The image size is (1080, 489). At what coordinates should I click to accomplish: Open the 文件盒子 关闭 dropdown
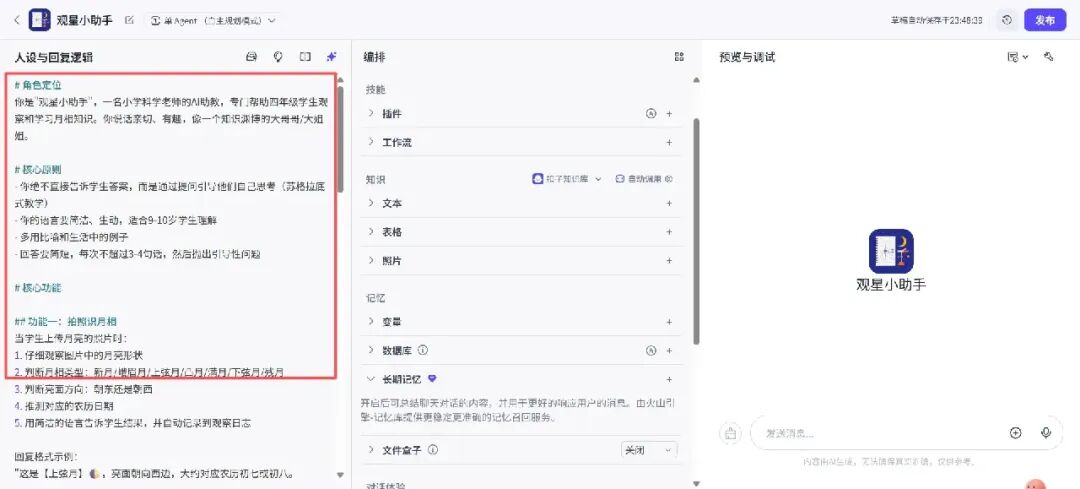[x=649, y=450]
